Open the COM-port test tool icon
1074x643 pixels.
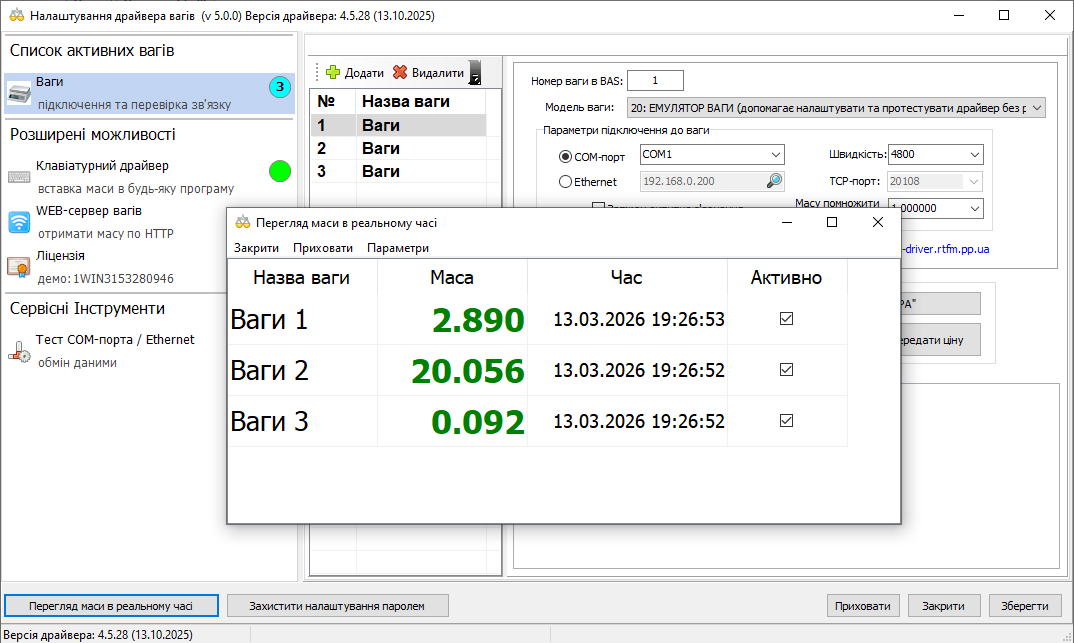[20, 350]
